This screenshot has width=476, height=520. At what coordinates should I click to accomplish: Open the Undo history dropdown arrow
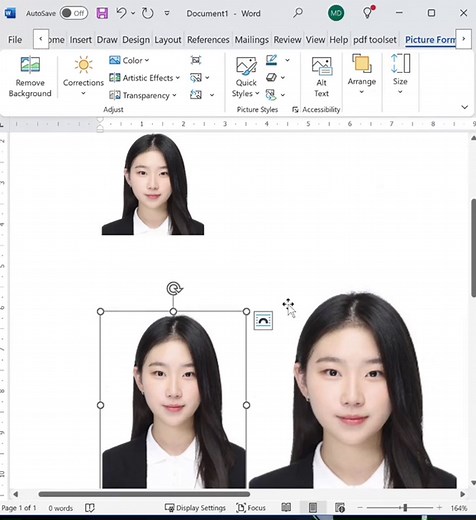[133, 13]
